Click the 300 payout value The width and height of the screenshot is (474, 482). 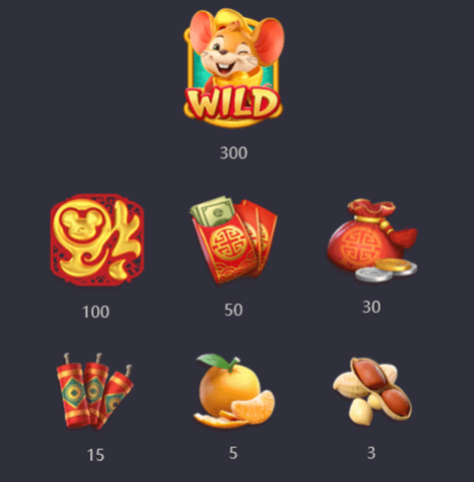point(234,153)
